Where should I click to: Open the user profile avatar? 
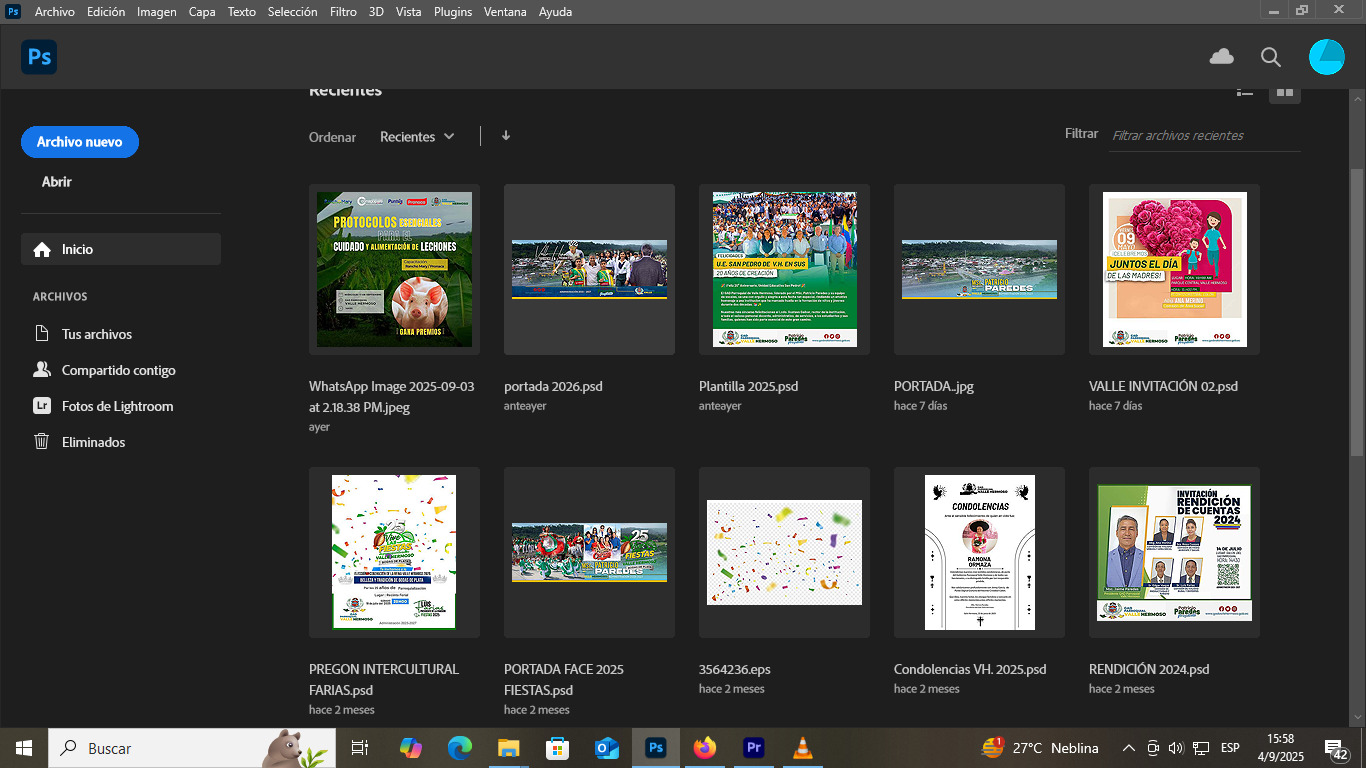(x=1327, y=57)
